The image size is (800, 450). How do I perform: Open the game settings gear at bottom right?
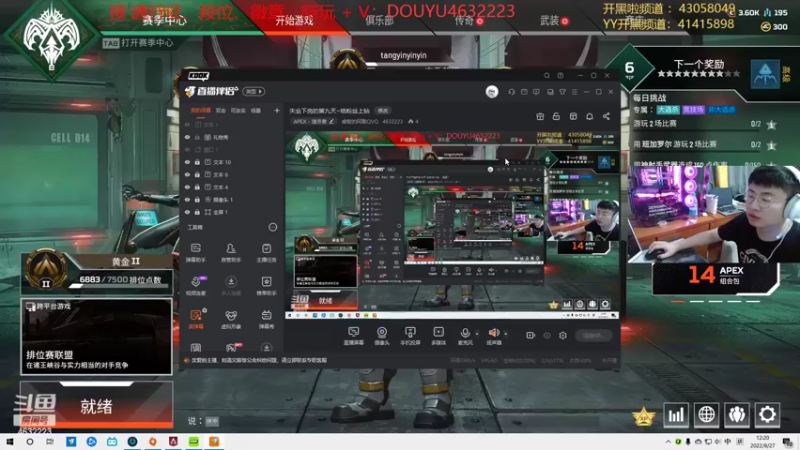click(x=767, y=415)
